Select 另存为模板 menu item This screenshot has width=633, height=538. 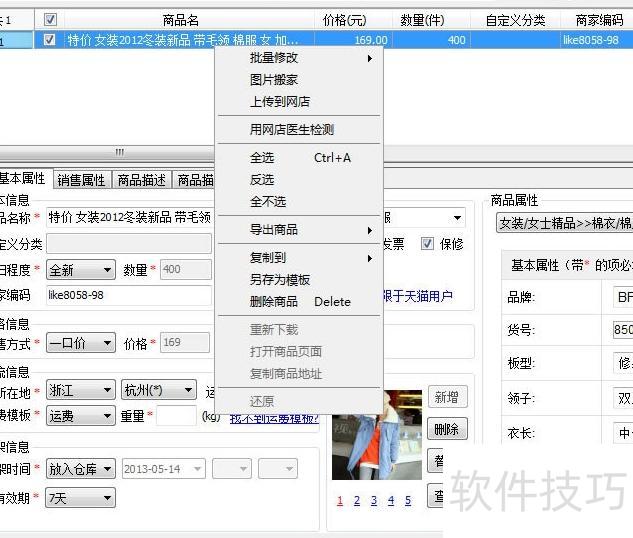(x=280, y=280)
